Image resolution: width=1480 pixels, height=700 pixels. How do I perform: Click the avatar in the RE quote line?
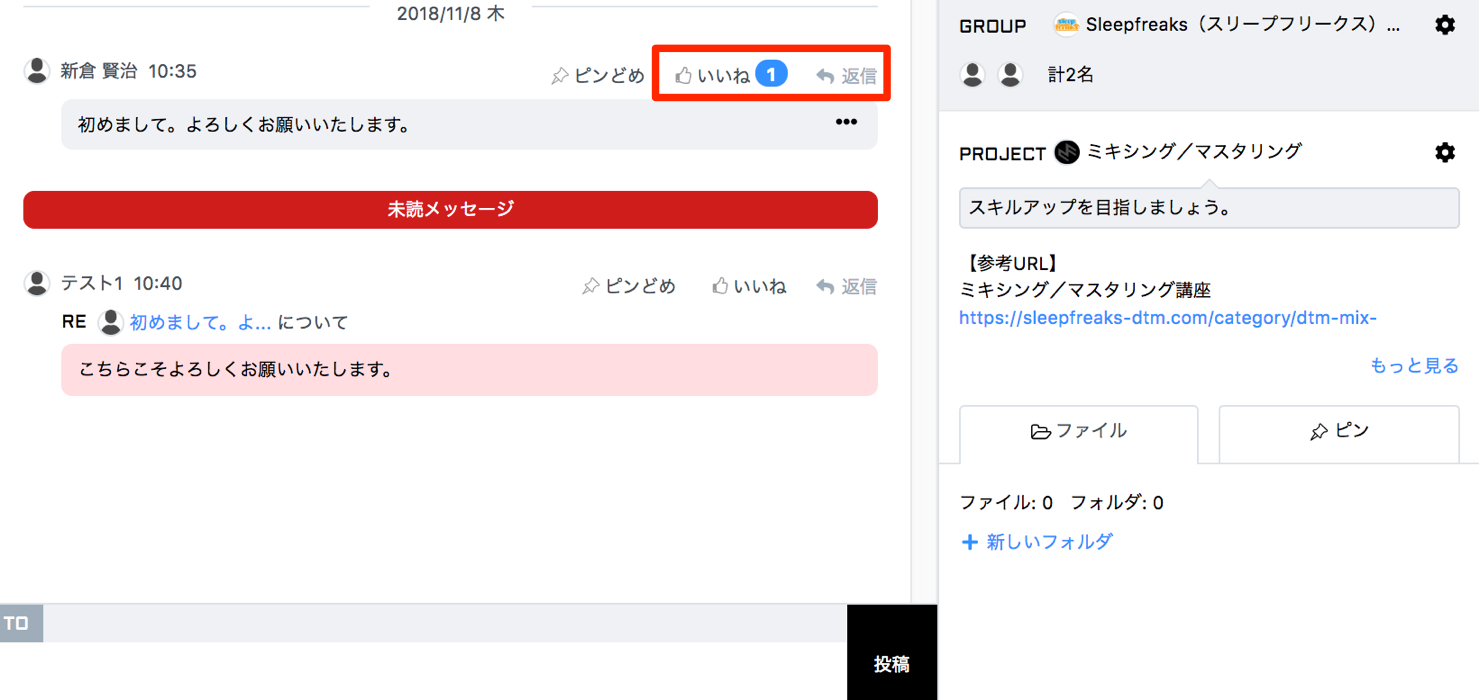click(111, 322)
